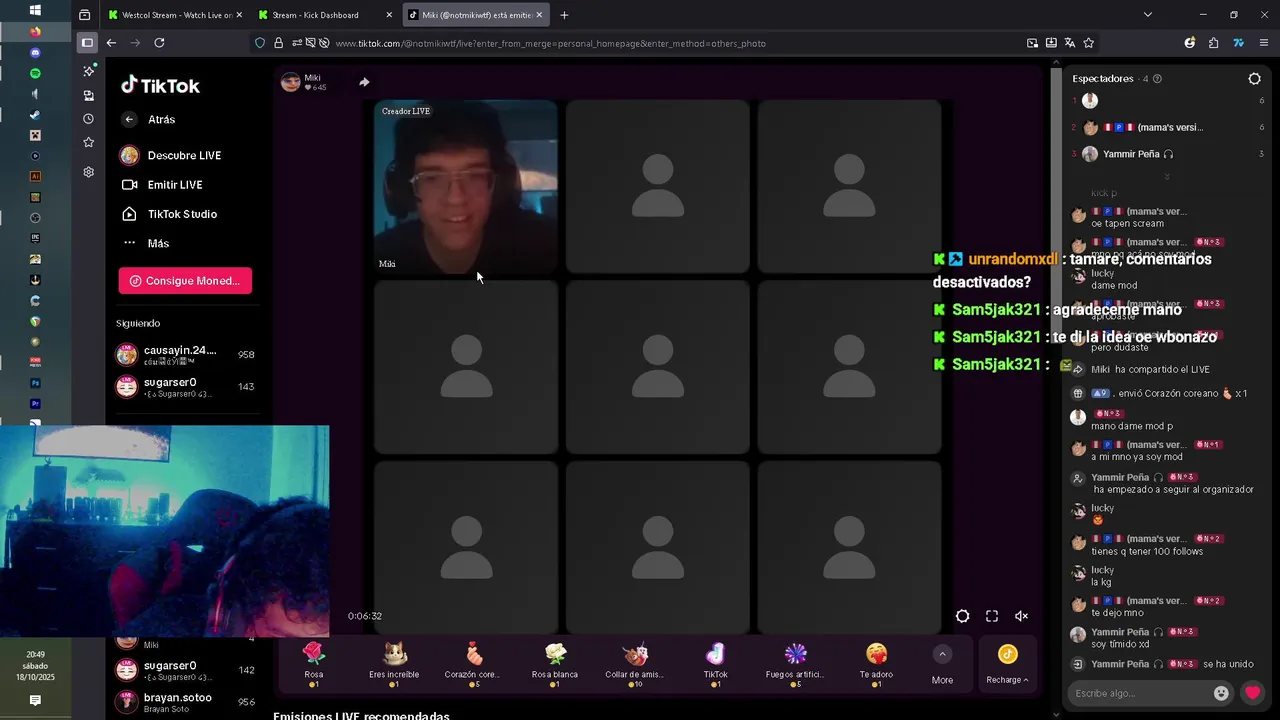Open sugarser0 with 143 viewers

click(185, 387)
